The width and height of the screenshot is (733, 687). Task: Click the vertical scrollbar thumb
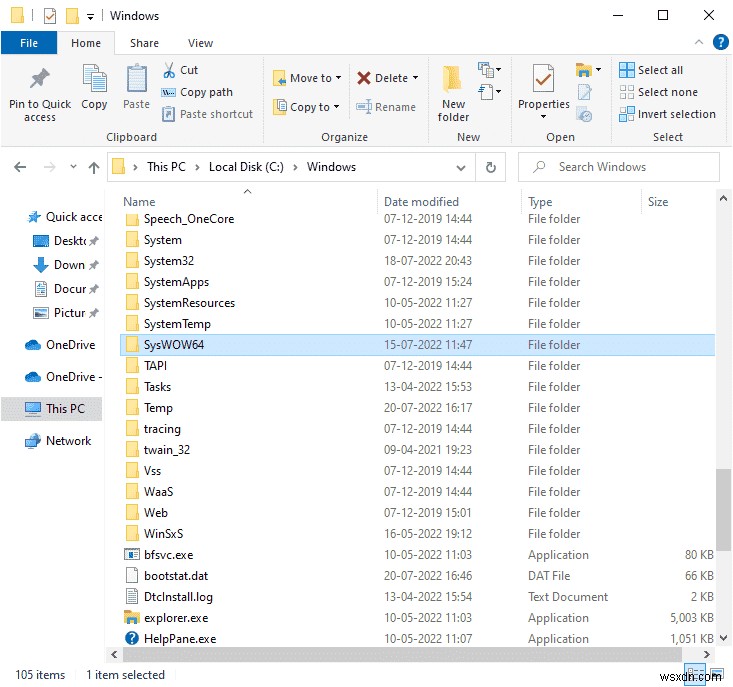click(x=723, y=510)
